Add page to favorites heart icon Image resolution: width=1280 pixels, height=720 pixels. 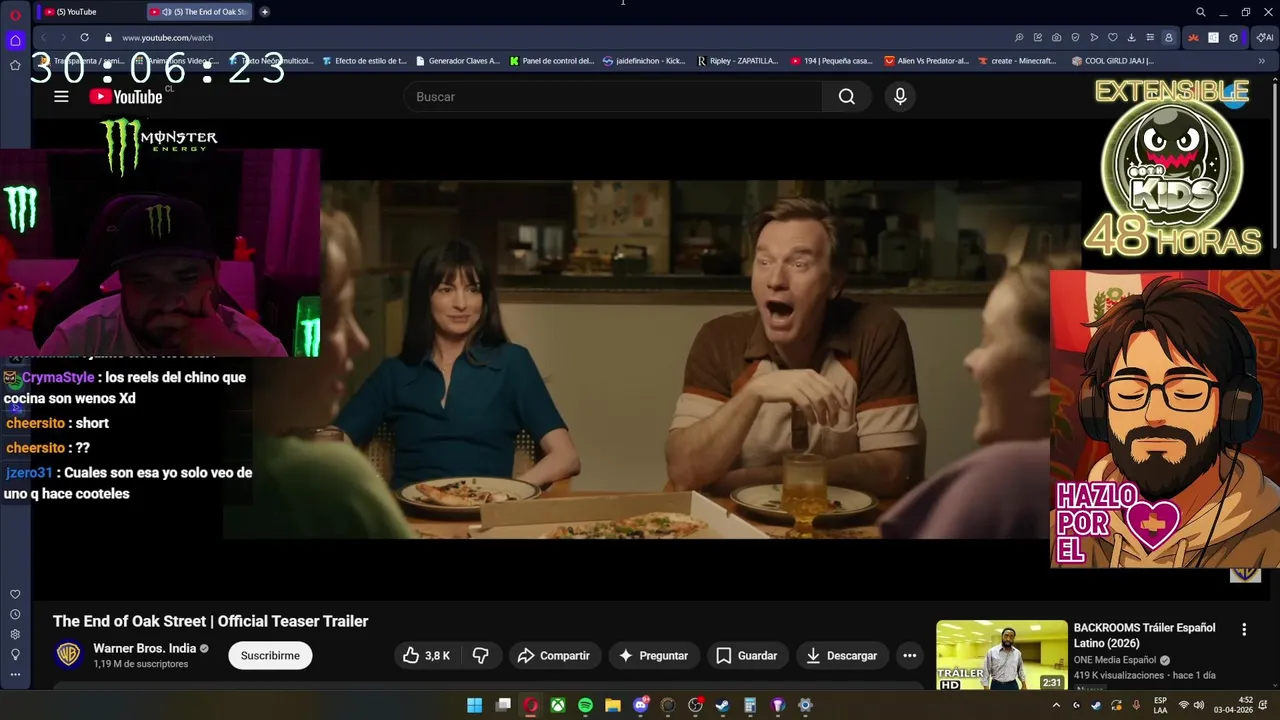tap(1112, 37)
